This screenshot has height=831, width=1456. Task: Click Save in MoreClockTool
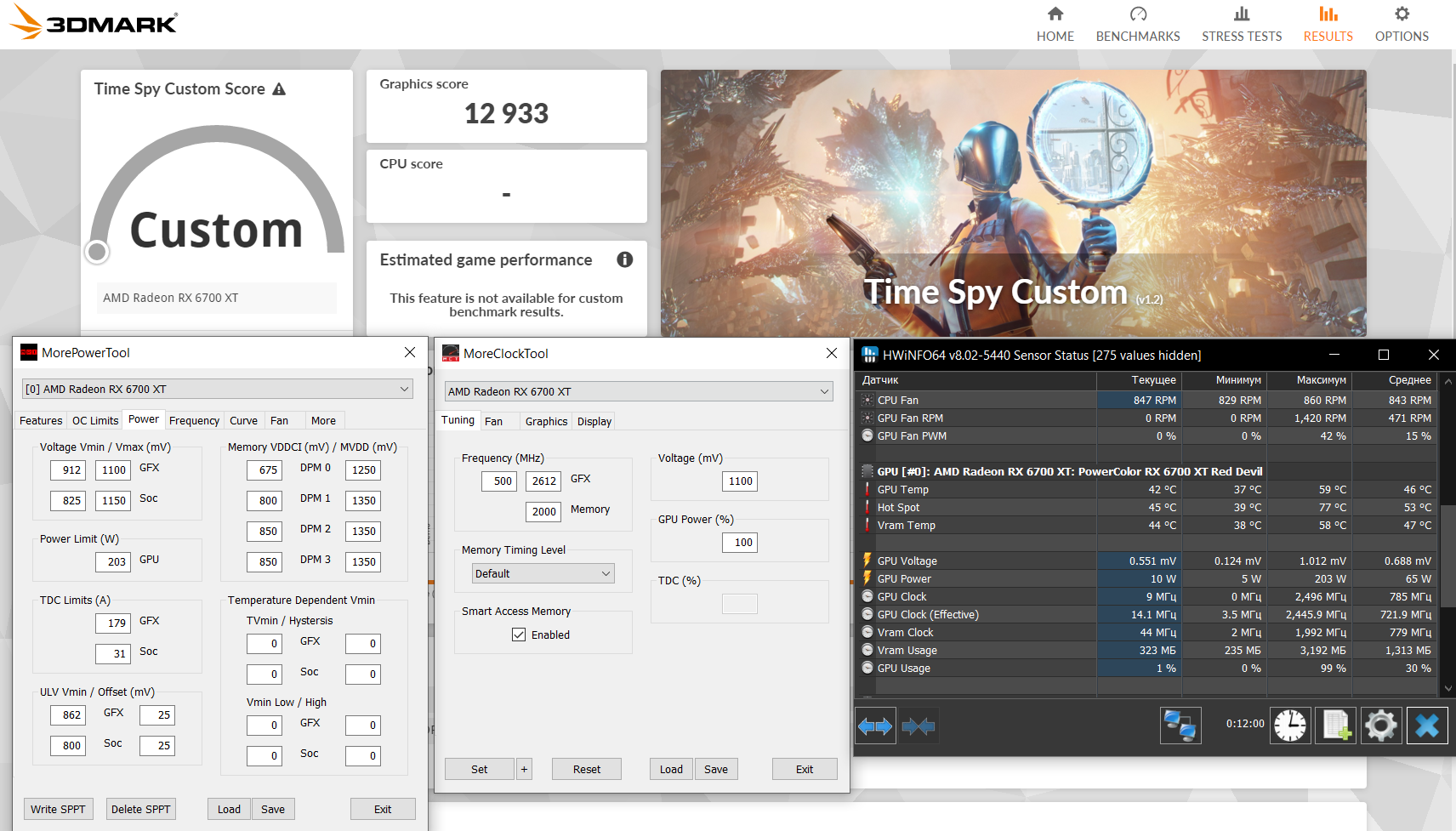click(716, 769)
